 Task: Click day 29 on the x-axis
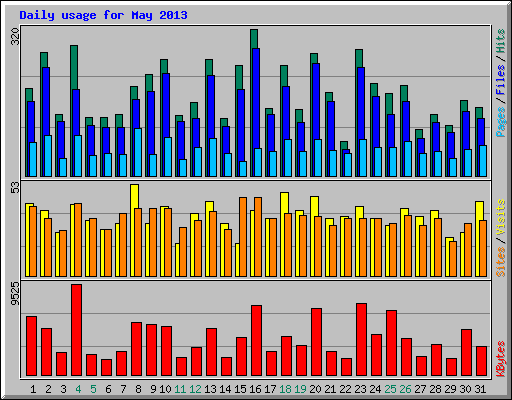point(450,389)
